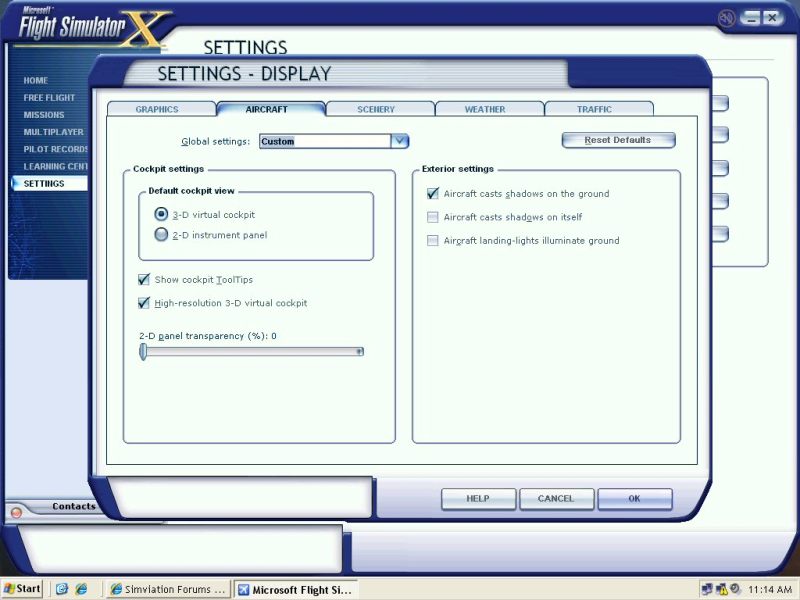Open Internet Explorer from quick launch
The height and width of the screenshot is (600, 800).
tap(82, 589)
